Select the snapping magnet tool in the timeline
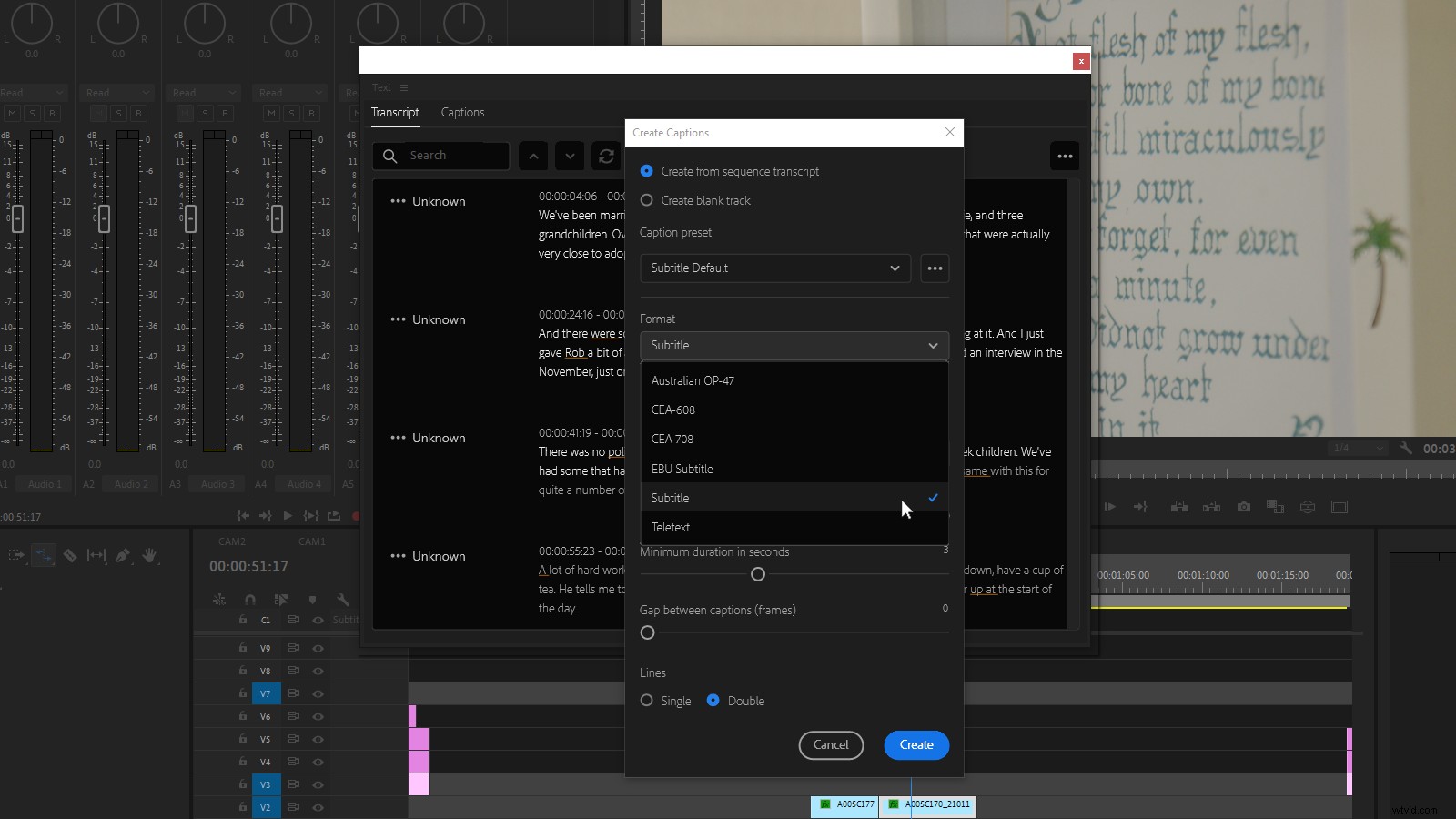Screen dimensions: 1456x819 click(249, 599)
